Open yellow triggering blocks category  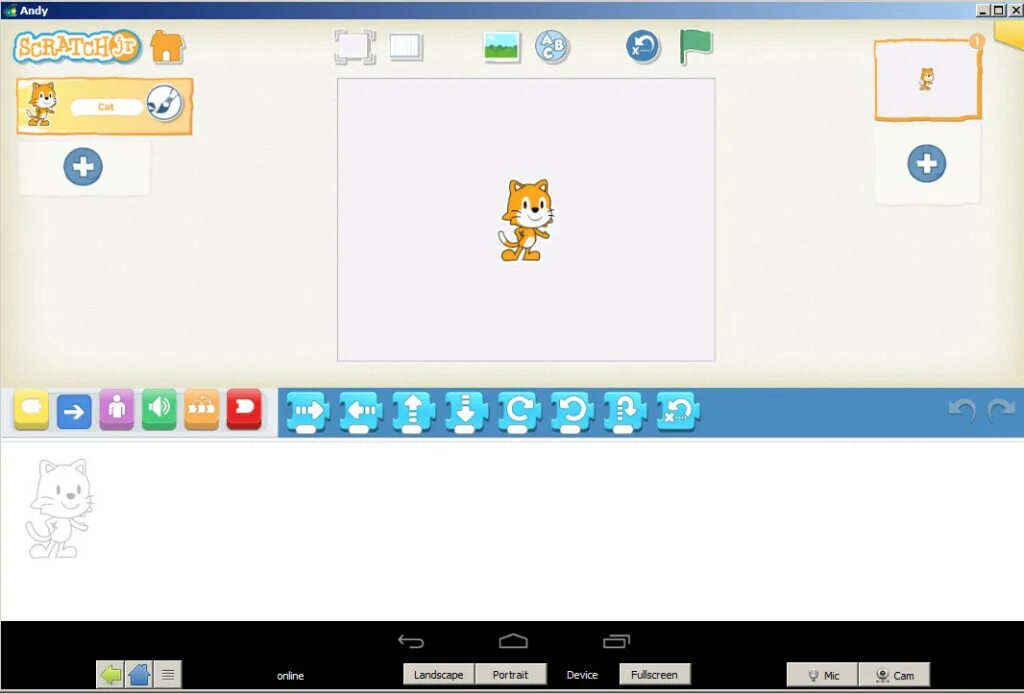[31, 409]
